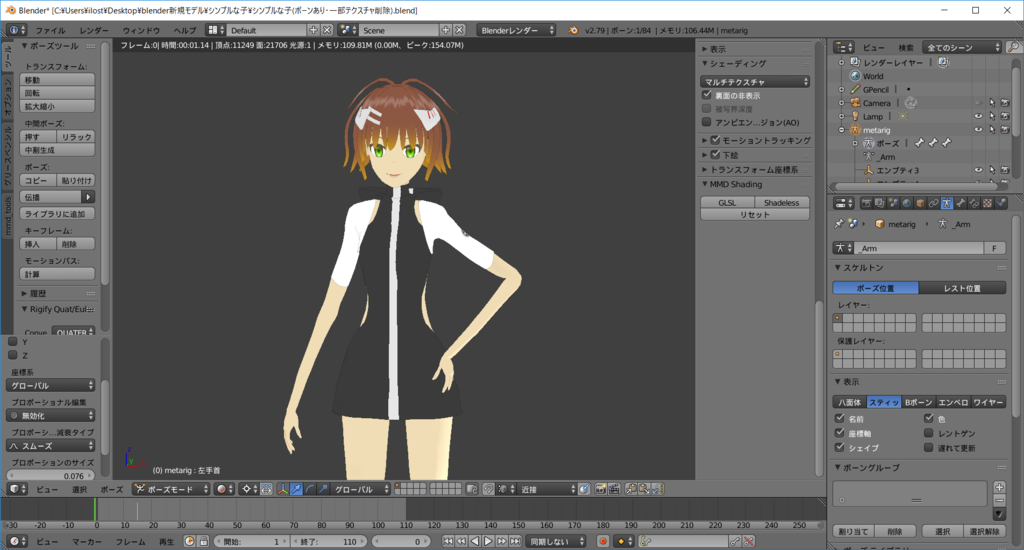Select the rotate manipulator arc icon
1024x550 pixels.
(310, 489)
